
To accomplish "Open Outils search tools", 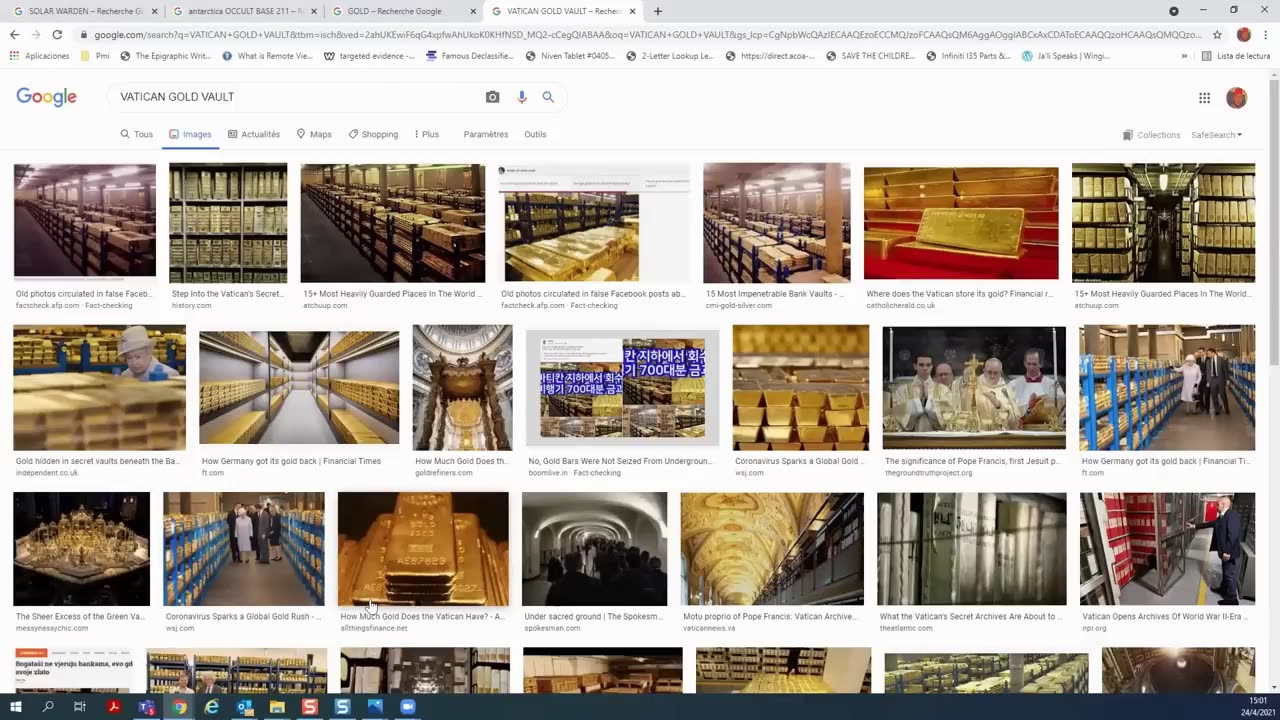I will click(x=535, y=134).
